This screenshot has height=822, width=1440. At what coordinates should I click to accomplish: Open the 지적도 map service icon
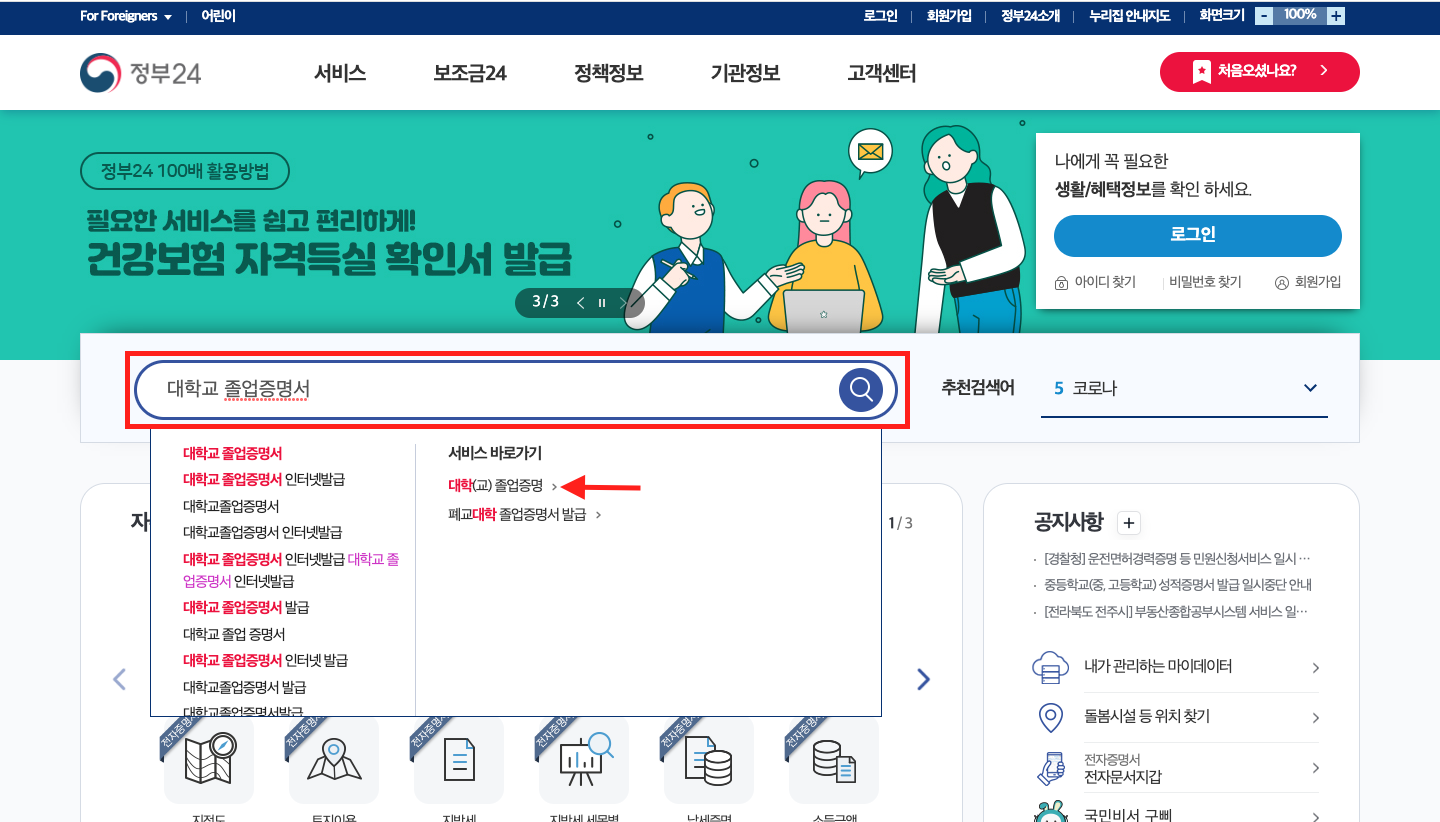click(x=209, y=760)
